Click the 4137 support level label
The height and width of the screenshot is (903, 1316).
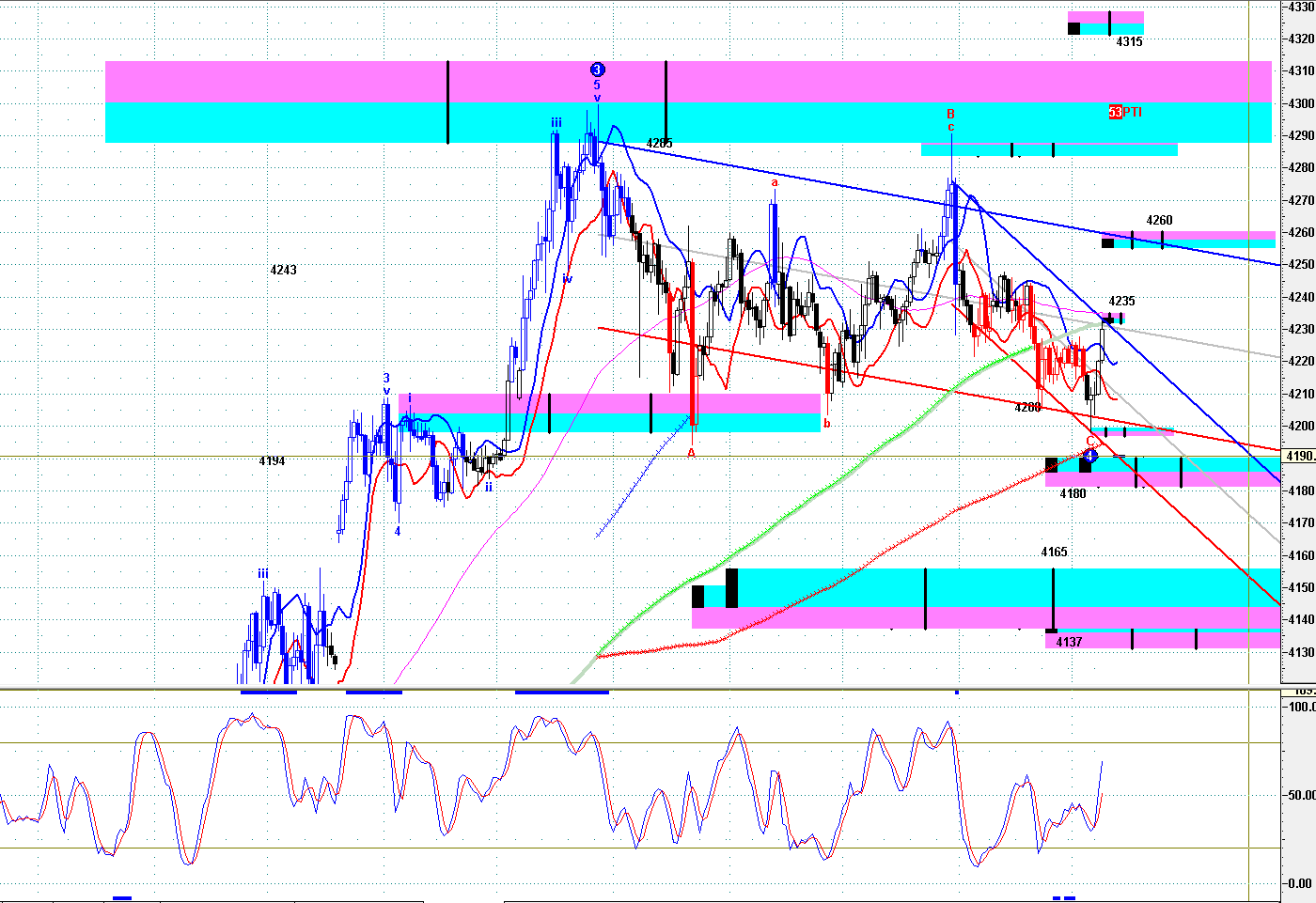(x=1069, y=642)
